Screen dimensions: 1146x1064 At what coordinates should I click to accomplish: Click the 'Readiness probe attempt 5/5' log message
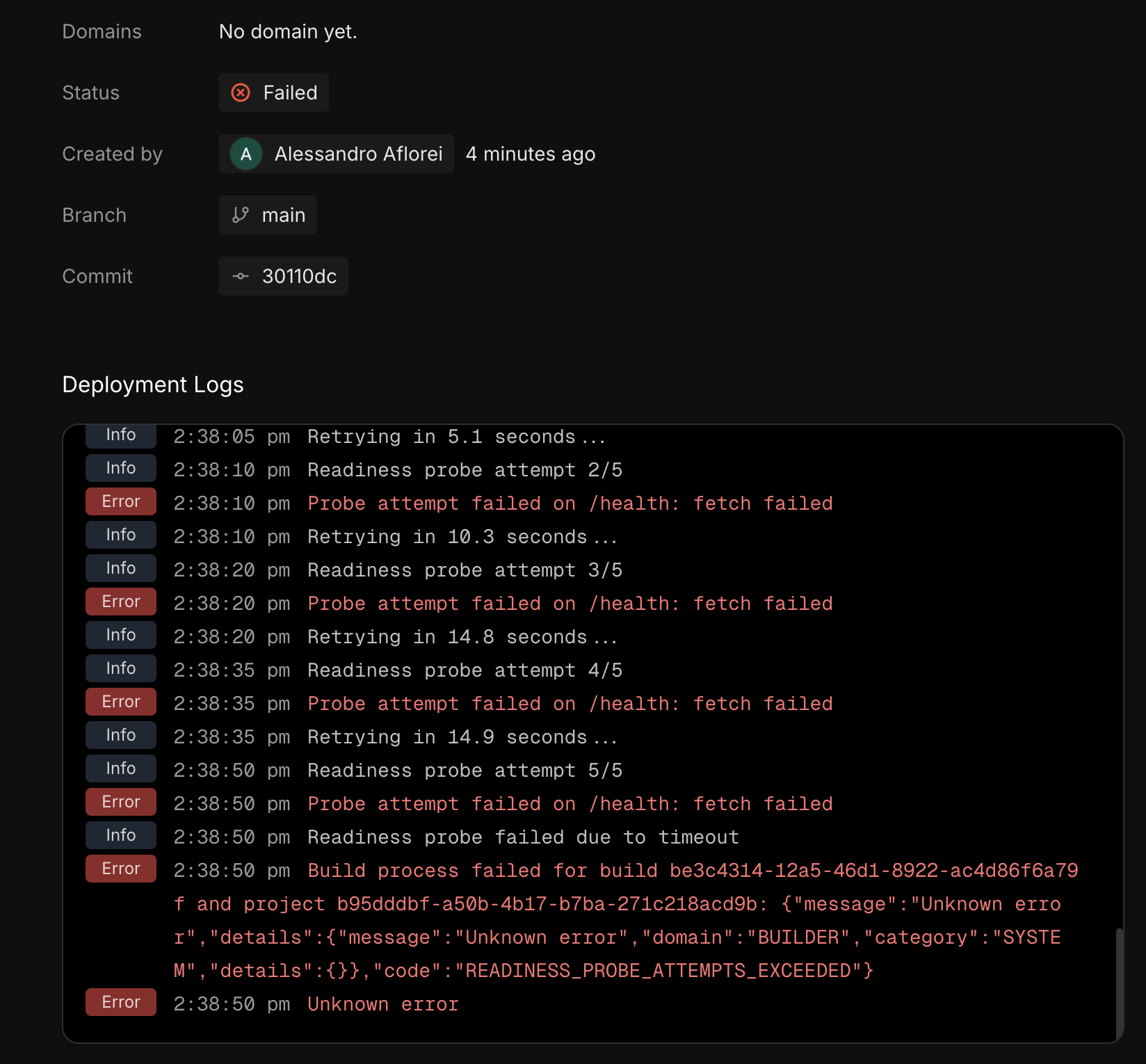465,771
